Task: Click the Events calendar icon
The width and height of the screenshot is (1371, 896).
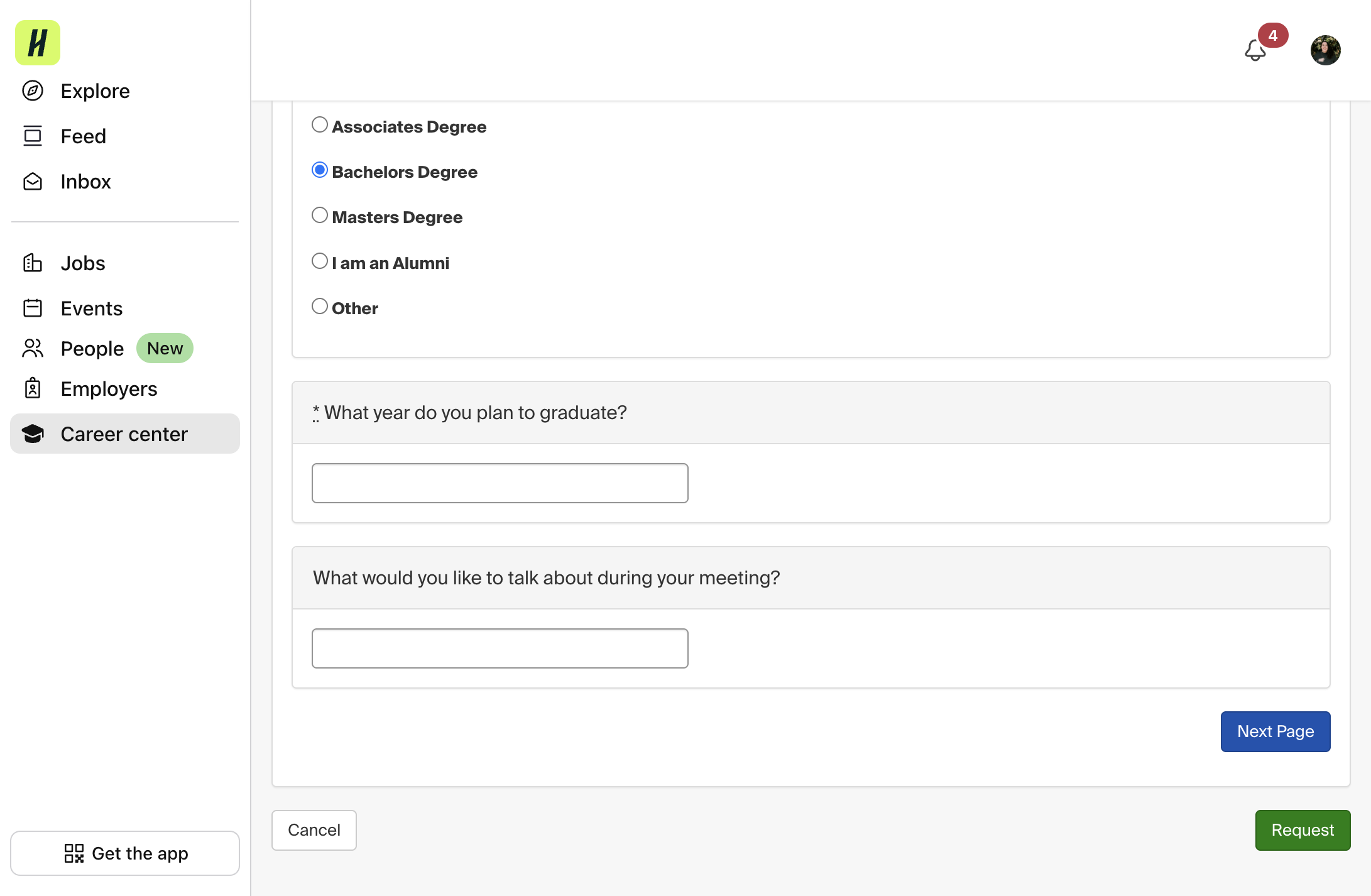Action: point(33,309)
